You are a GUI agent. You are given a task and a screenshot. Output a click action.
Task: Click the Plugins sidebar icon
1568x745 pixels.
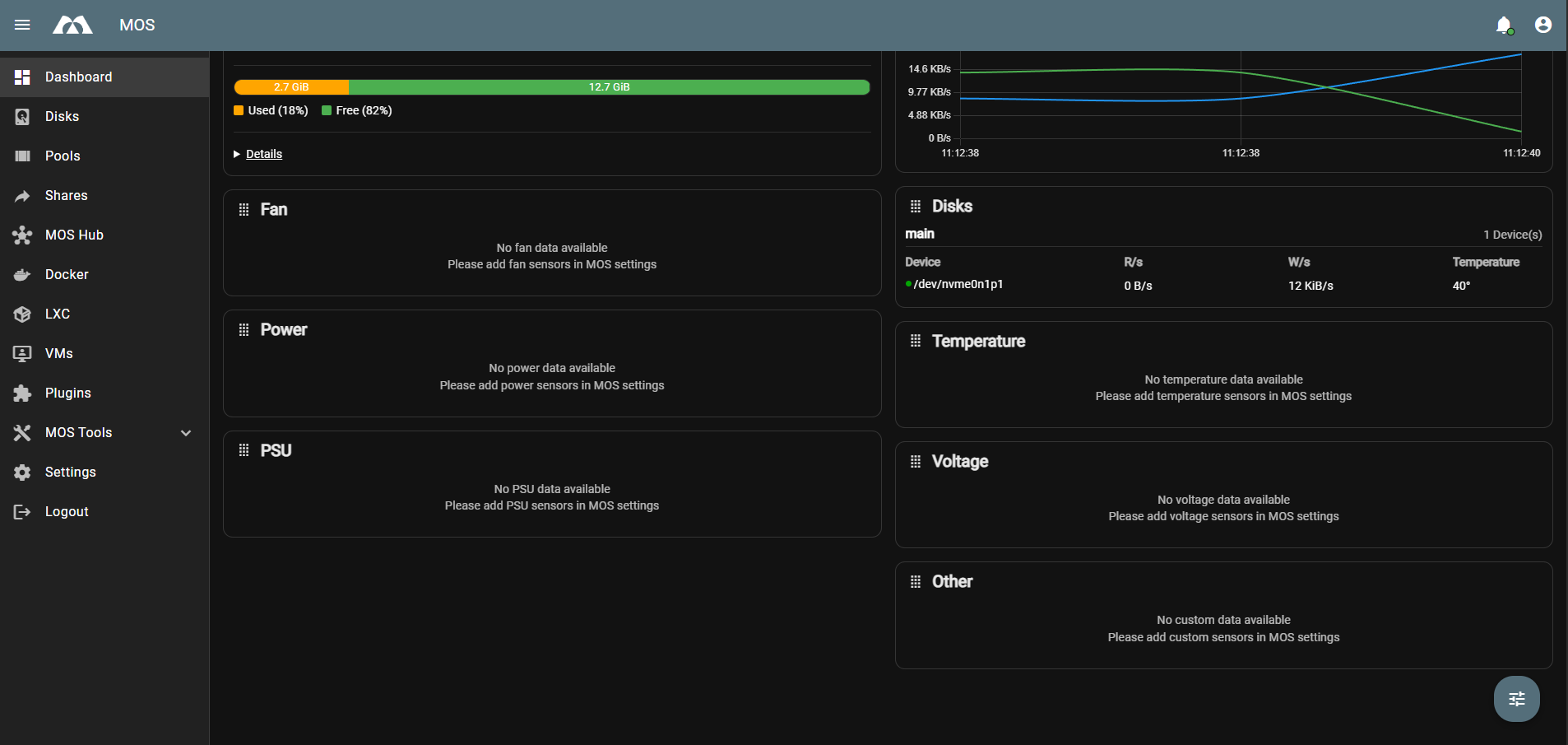[22, 393]
